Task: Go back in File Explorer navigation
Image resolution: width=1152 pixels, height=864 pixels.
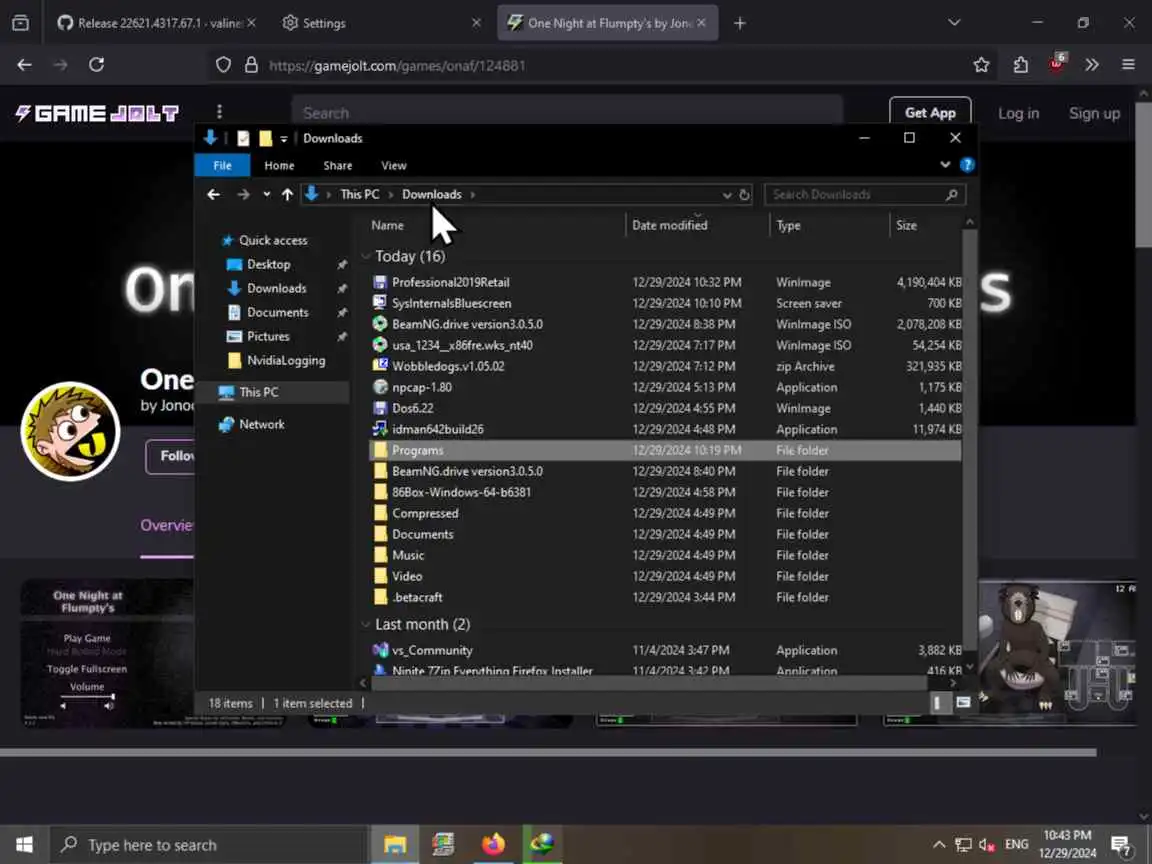Action: point(213,195)
